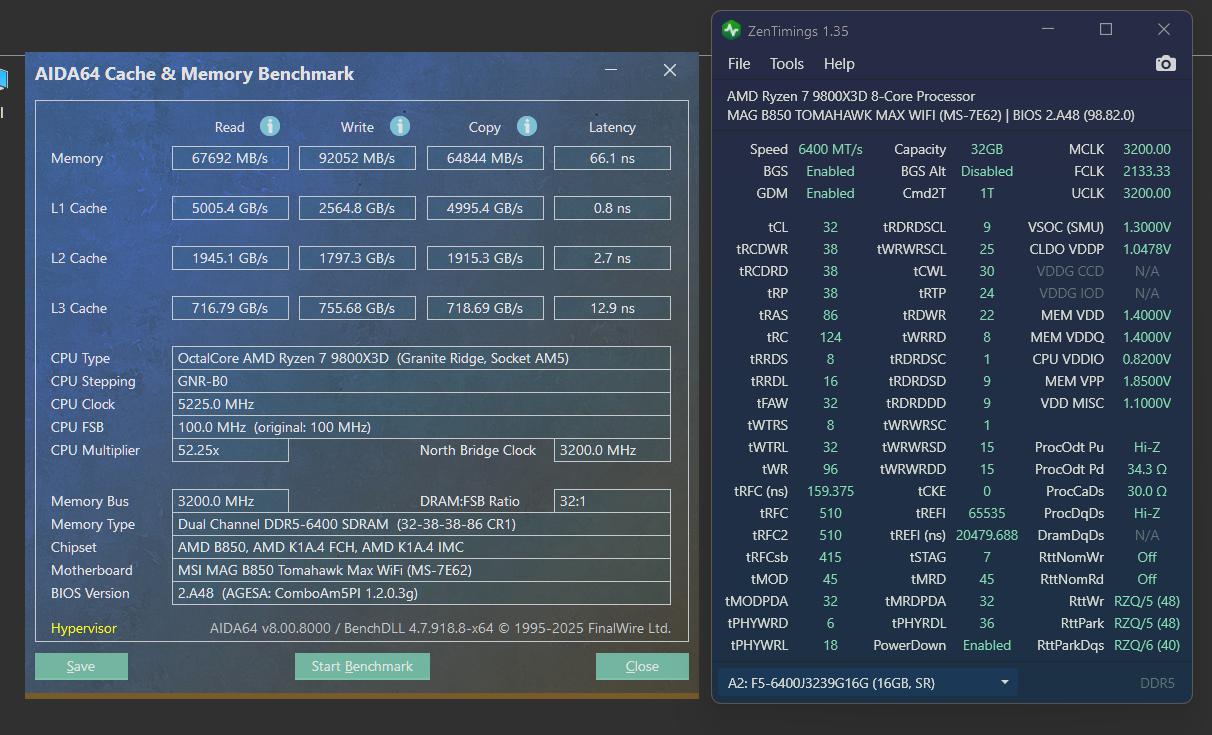1212x735 pixels.
Task: Click the Chipset AMD B850 field
Action: click(x=421, y=547)
